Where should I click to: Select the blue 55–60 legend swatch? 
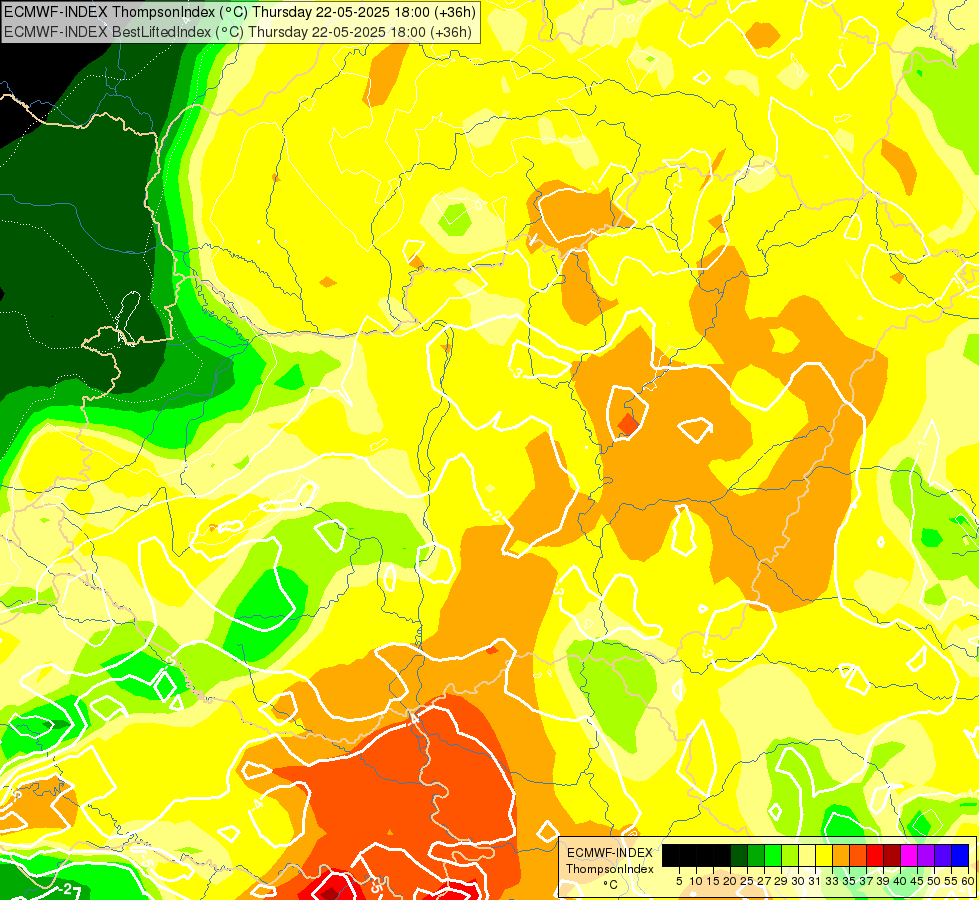pos(960,856)
